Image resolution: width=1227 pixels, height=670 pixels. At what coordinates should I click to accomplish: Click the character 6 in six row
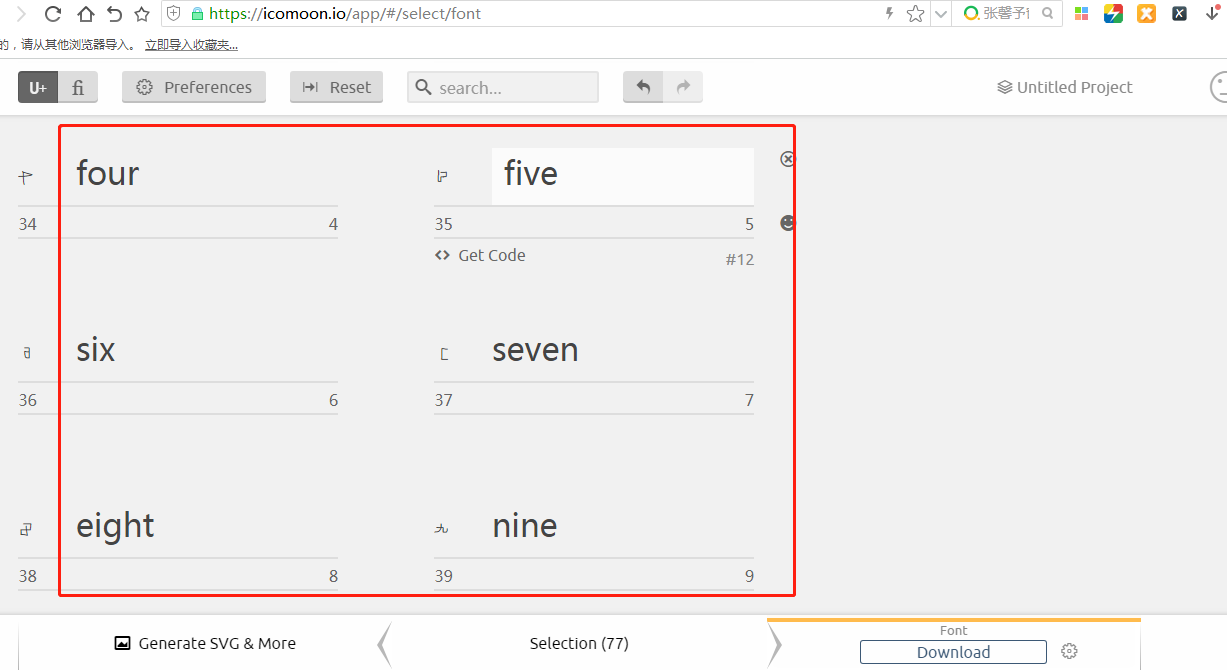tap(333, 400)
